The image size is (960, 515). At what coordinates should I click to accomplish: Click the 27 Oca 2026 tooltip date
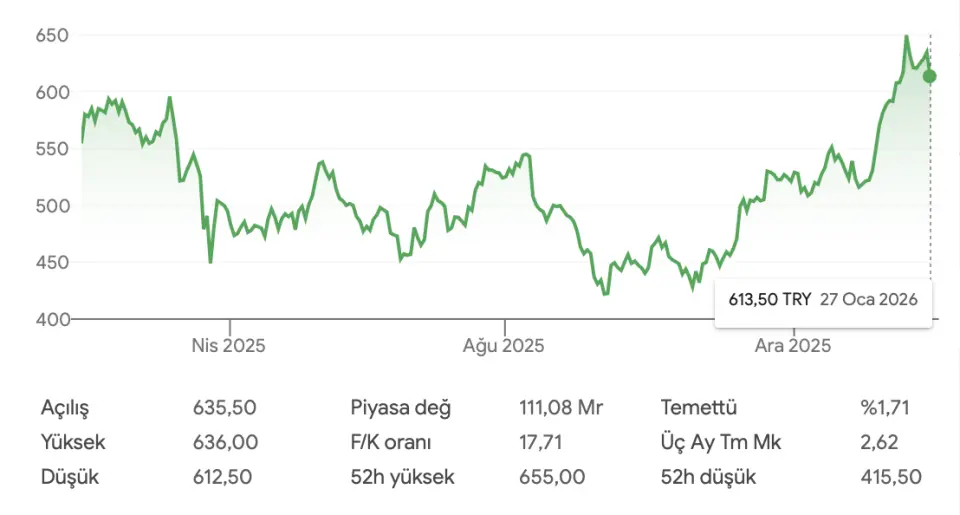tap(869, 300)
